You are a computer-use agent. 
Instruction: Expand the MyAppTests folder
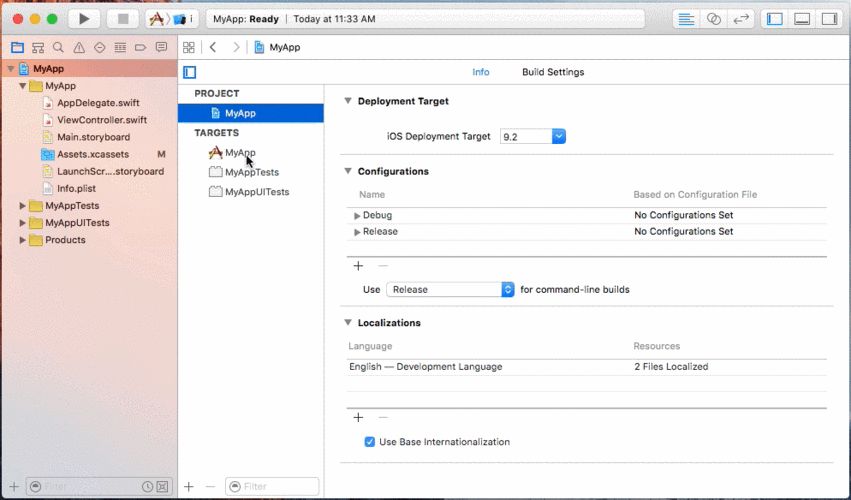tap(23, 206)
